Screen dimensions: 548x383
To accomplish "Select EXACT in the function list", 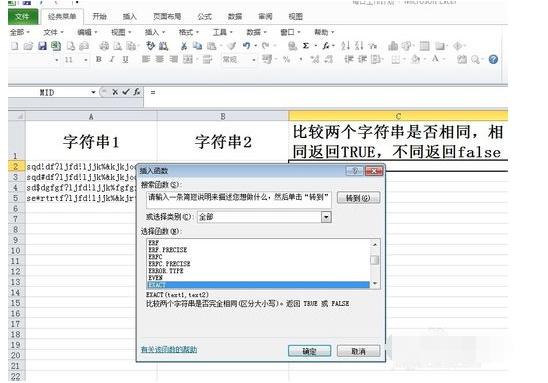I will [258, 285].
